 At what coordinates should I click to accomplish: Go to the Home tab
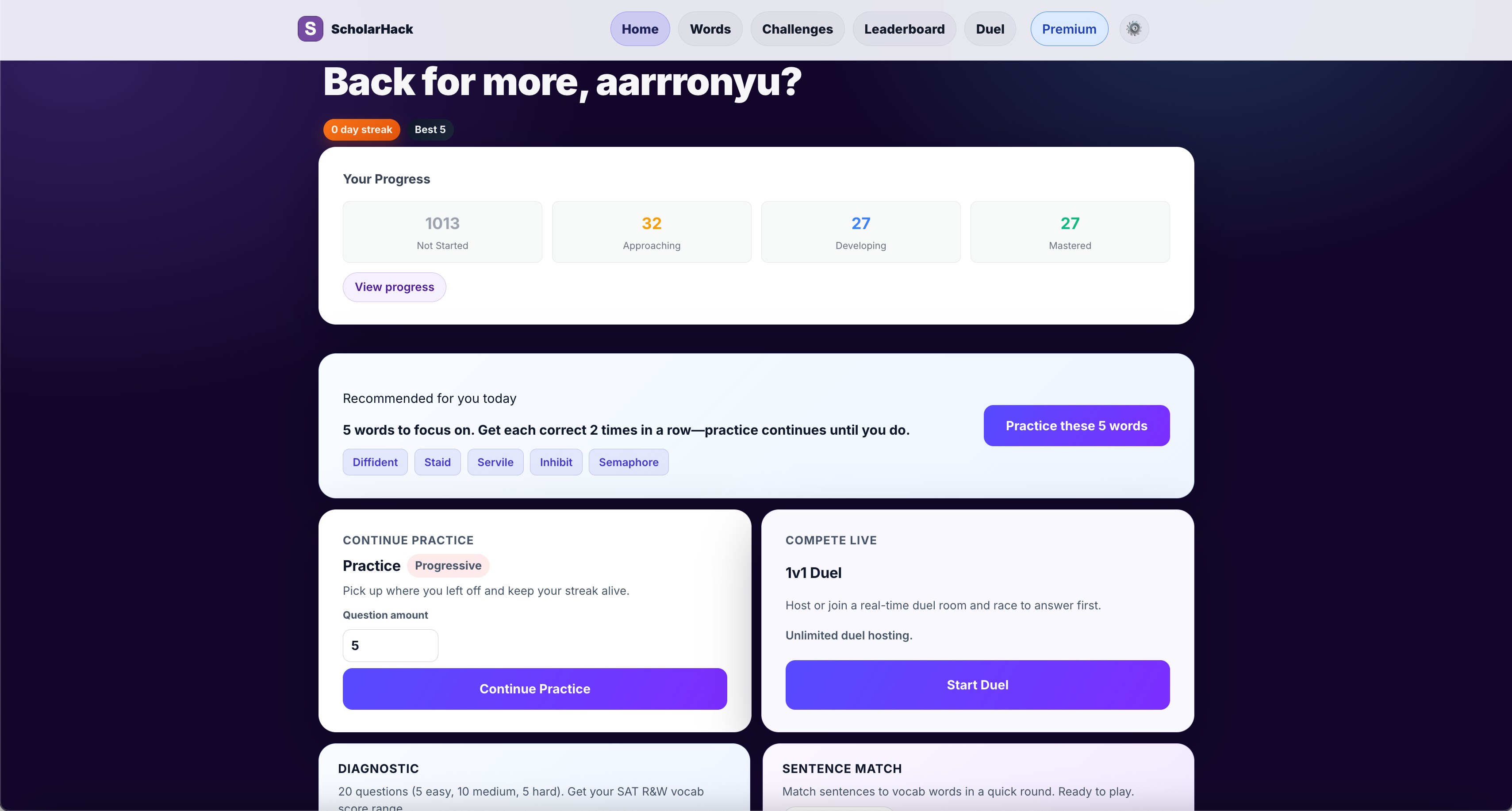coord(640,29)
